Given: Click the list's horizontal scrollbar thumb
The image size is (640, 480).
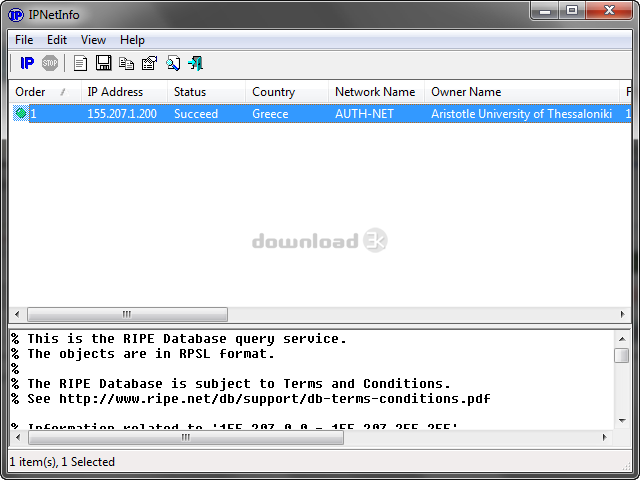Looking at the screenshot, I should [127, 314].
